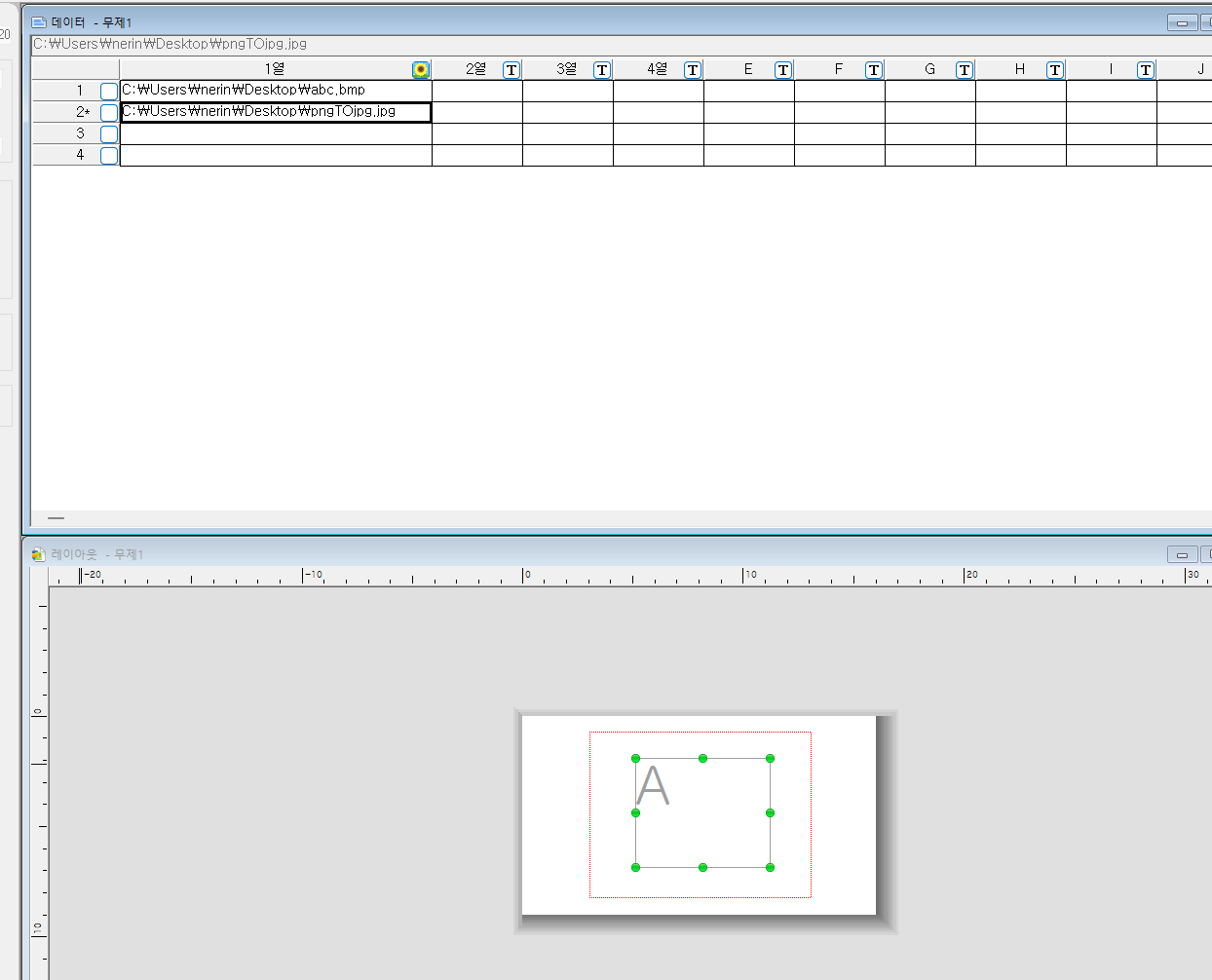Click the text-type T icon in column H

pyautogui.click(x=1055, y=70)
